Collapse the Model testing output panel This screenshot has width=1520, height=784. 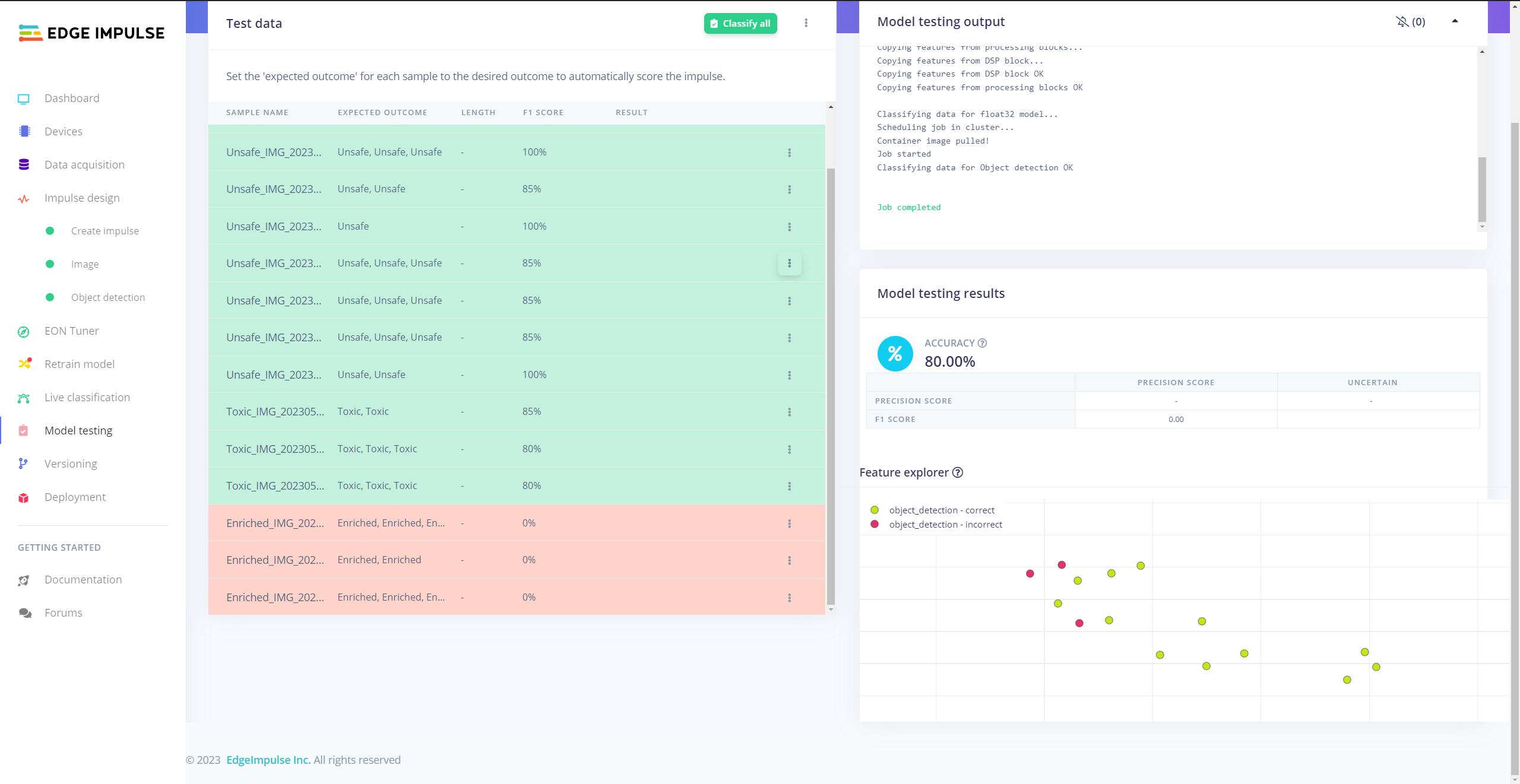click(1455, 21)
